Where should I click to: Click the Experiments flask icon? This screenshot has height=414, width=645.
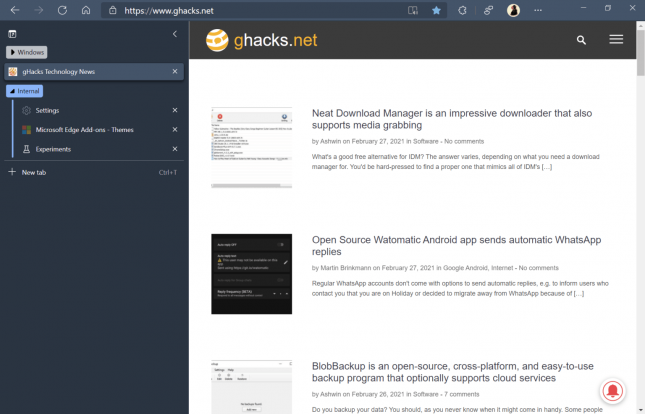tap(26, 149)
